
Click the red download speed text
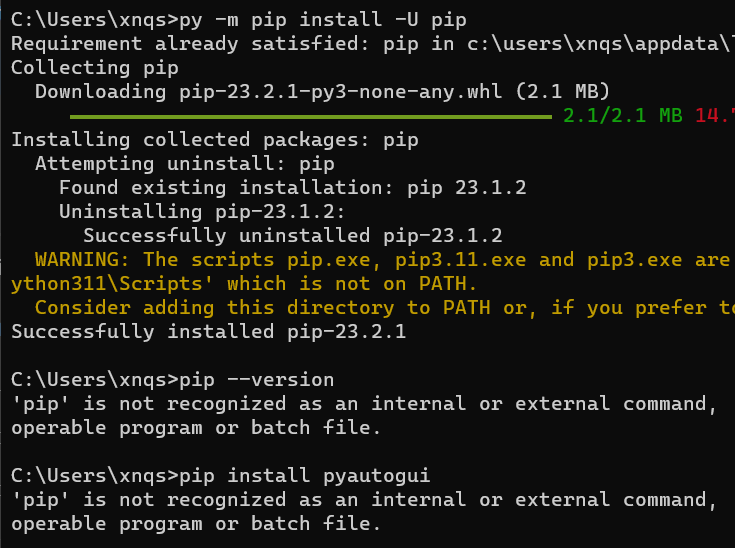pyautogui.click(x=714, y=115)
